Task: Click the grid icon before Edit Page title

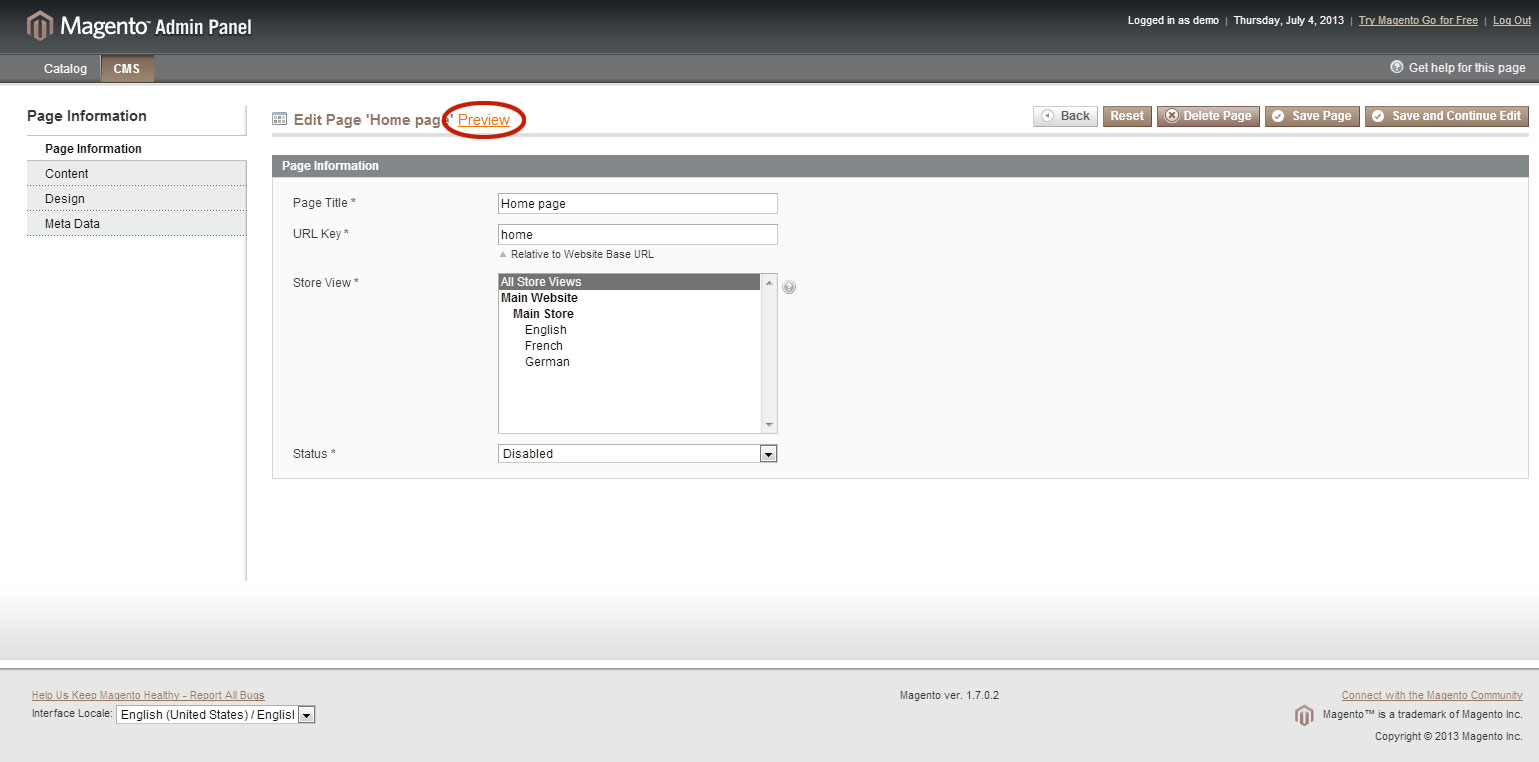Action: [280, 119]
